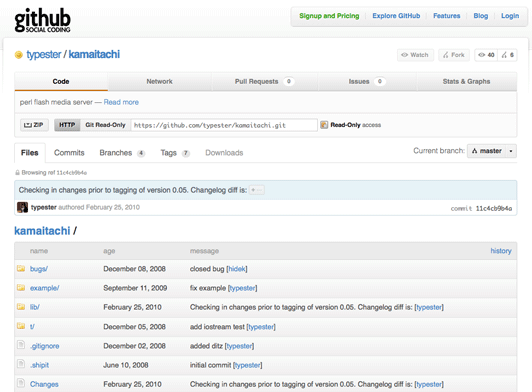Screen dimensions: 532x392
Task: Open the t/ directory
Action: (x=32, y=326)
